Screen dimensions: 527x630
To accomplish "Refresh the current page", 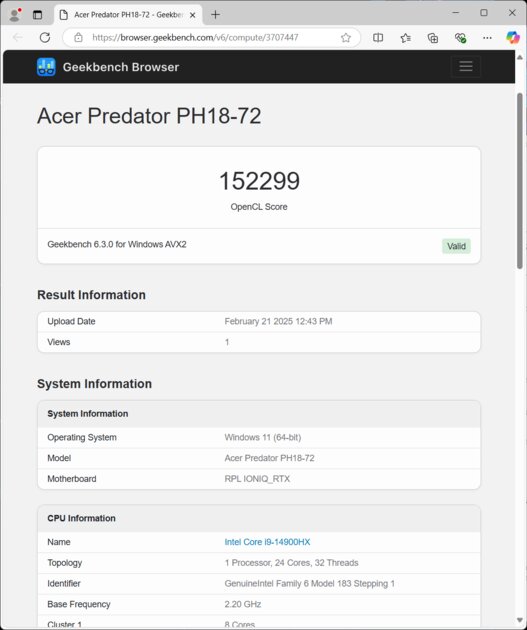I will (x=45, y=38).
